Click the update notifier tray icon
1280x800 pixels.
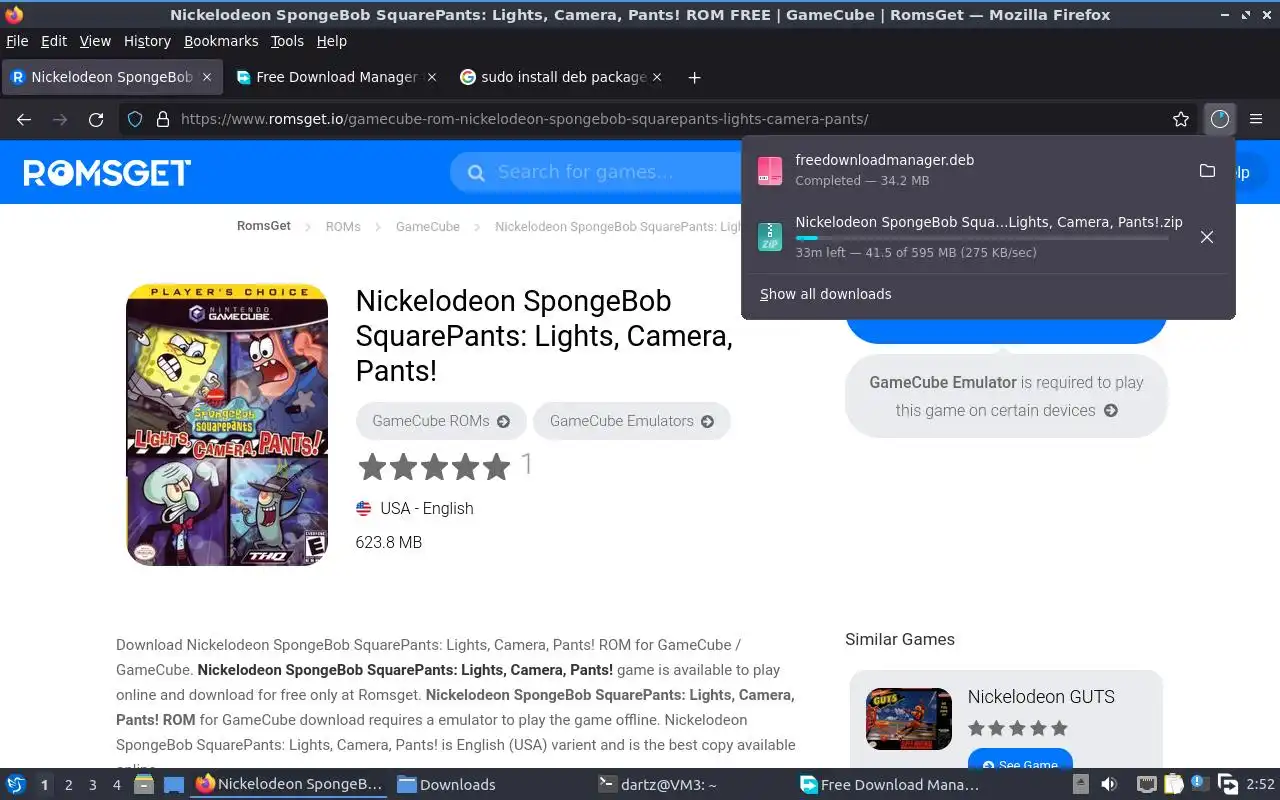click(x=1199, y=785)
